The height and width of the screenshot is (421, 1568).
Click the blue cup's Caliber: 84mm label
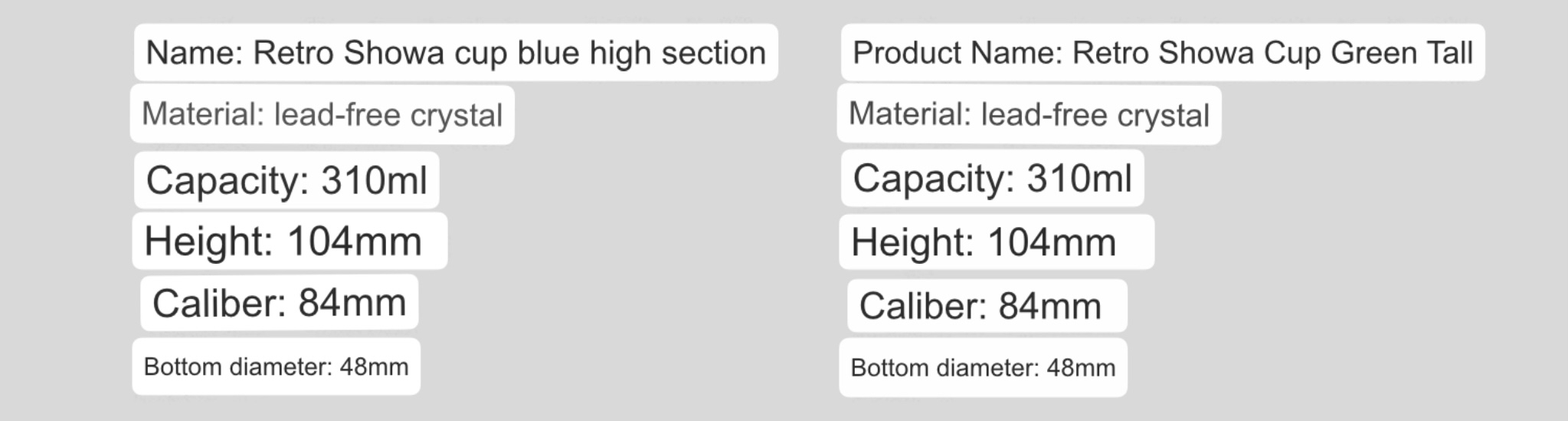coord(280,303)
